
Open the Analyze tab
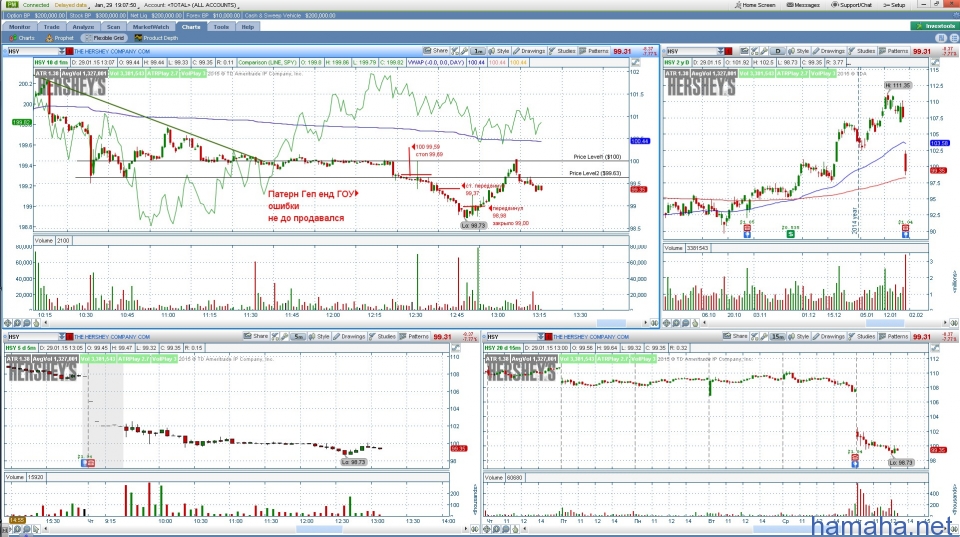83,27
